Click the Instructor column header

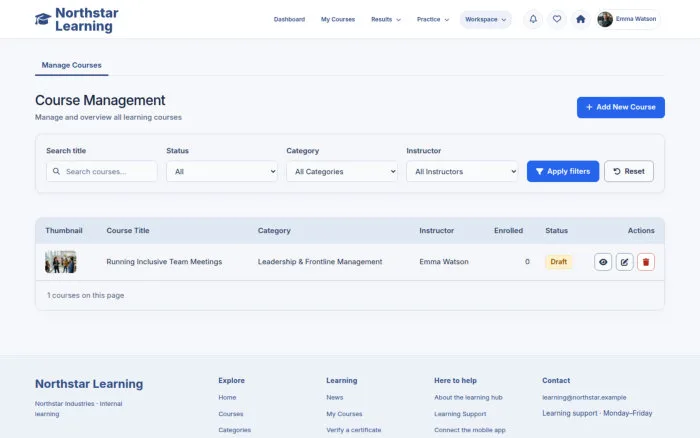(436, 231)
